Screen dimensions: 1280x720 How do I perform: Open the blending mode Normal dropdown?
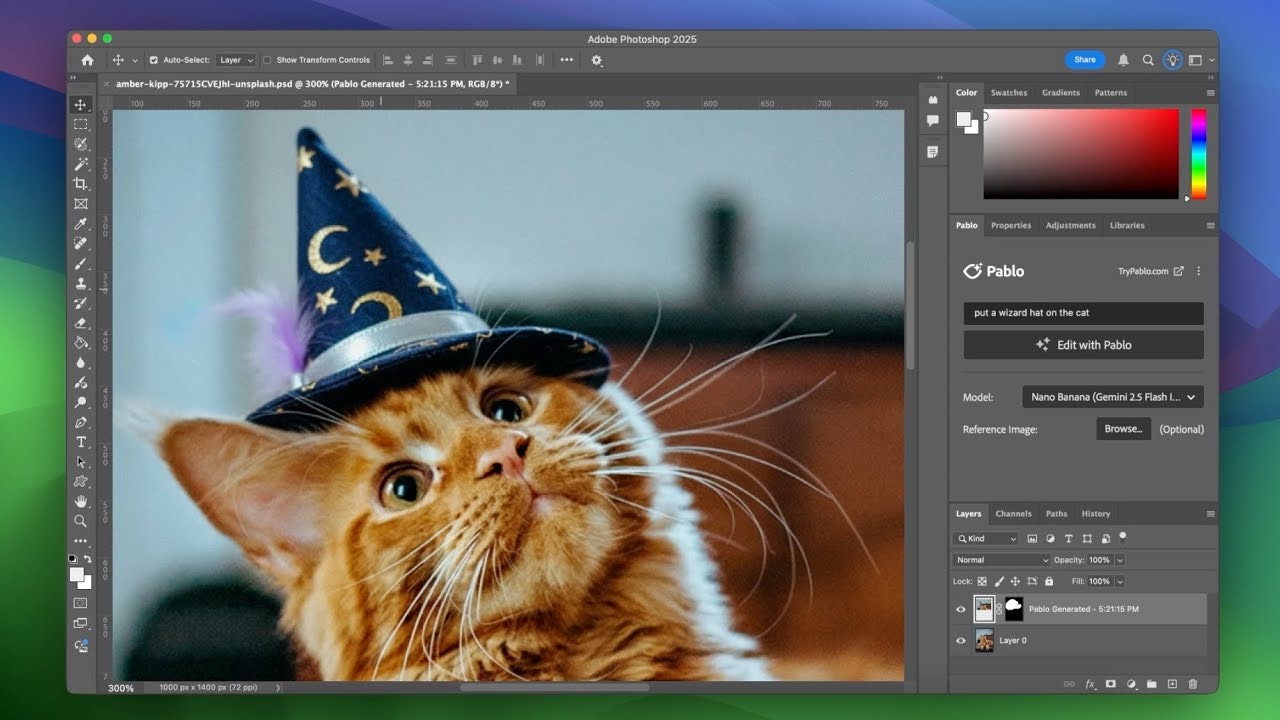(1000, 559)
